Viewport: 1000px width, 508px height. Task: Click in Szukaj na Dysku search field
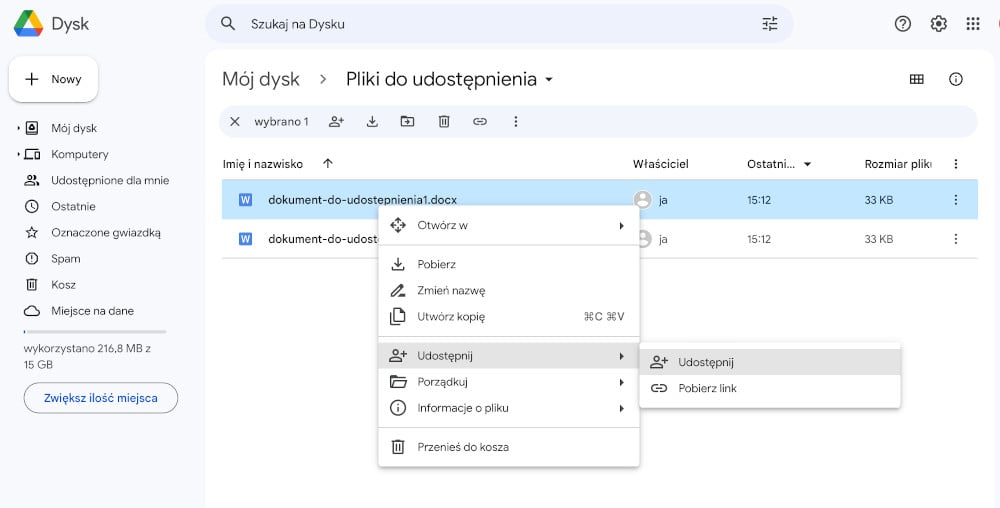coord(499,24)
